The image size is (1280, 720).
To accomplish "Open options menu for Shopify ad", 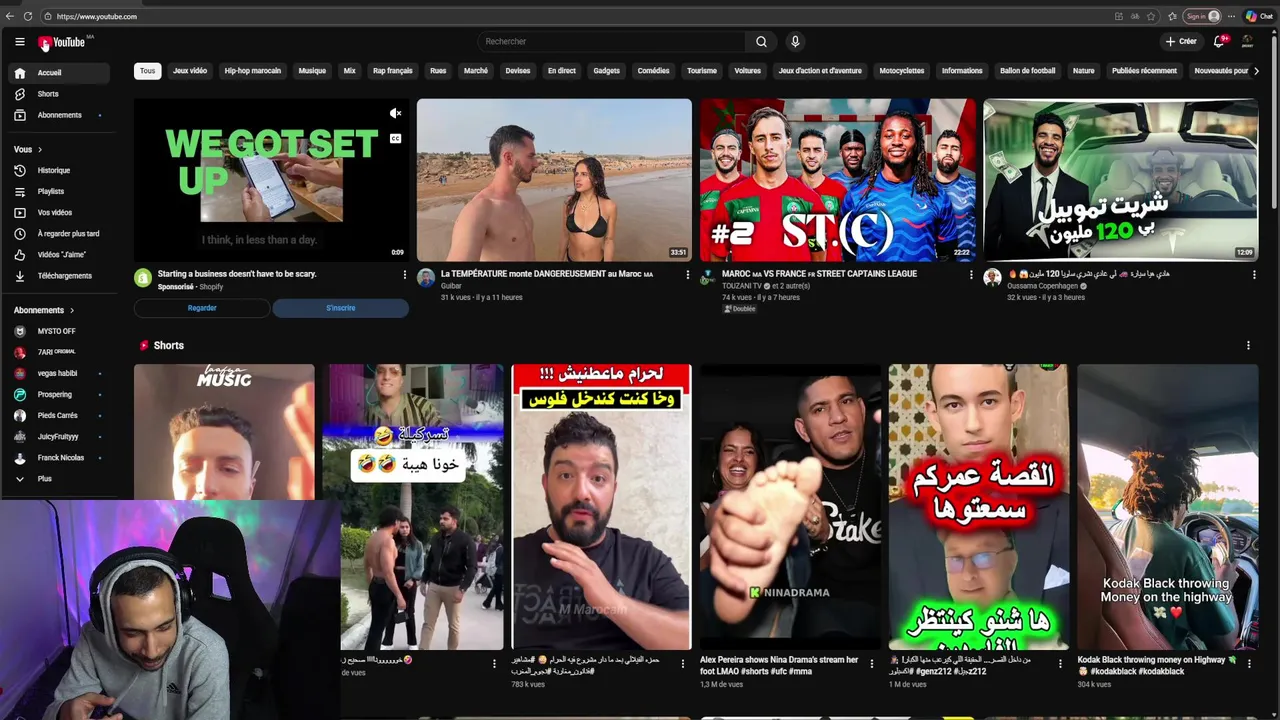I will click(405, 274).
